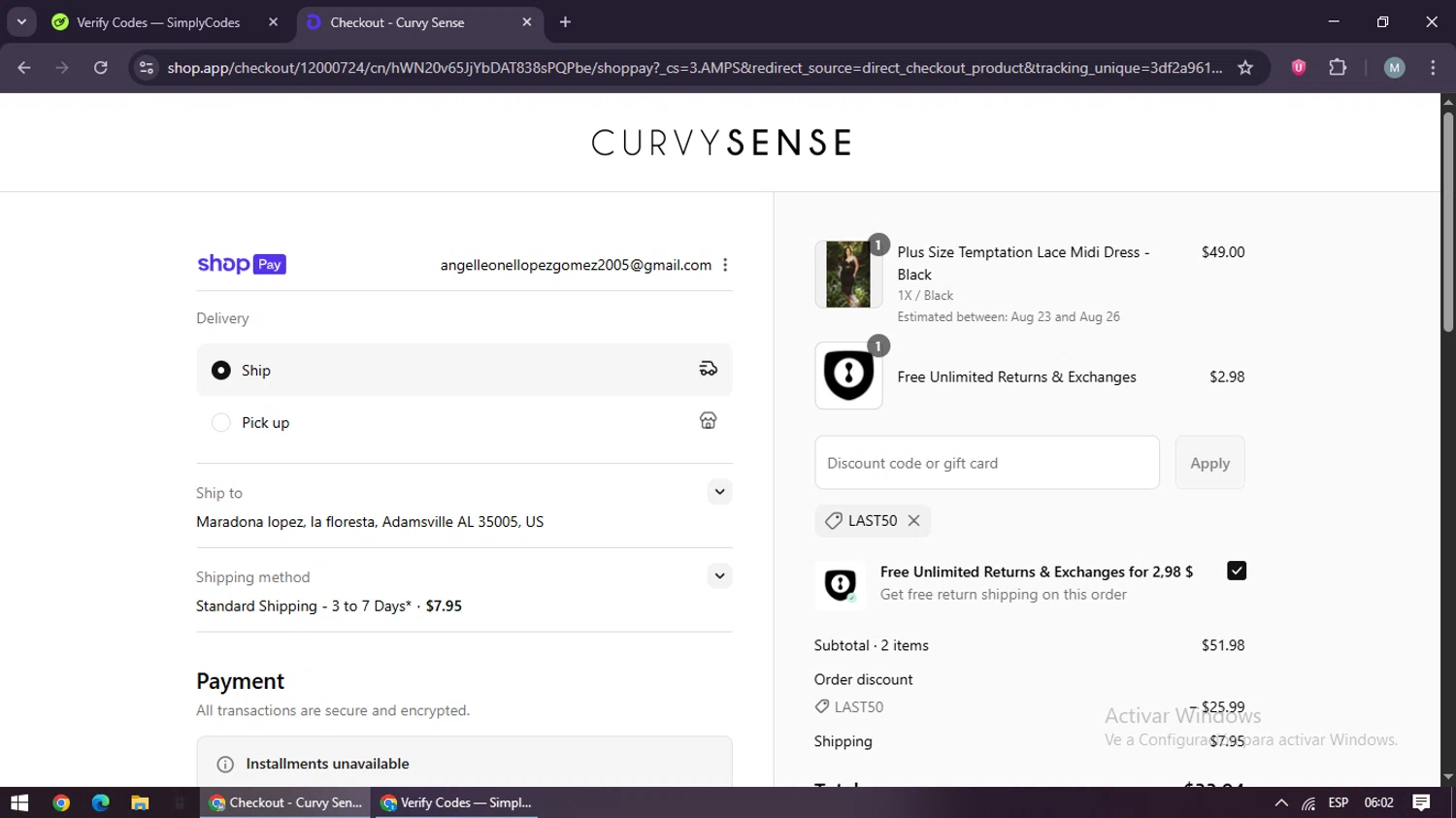Select the Ship delivery radio button
This screenshot has height=818, width=1456.
click(x=221, y=370)
